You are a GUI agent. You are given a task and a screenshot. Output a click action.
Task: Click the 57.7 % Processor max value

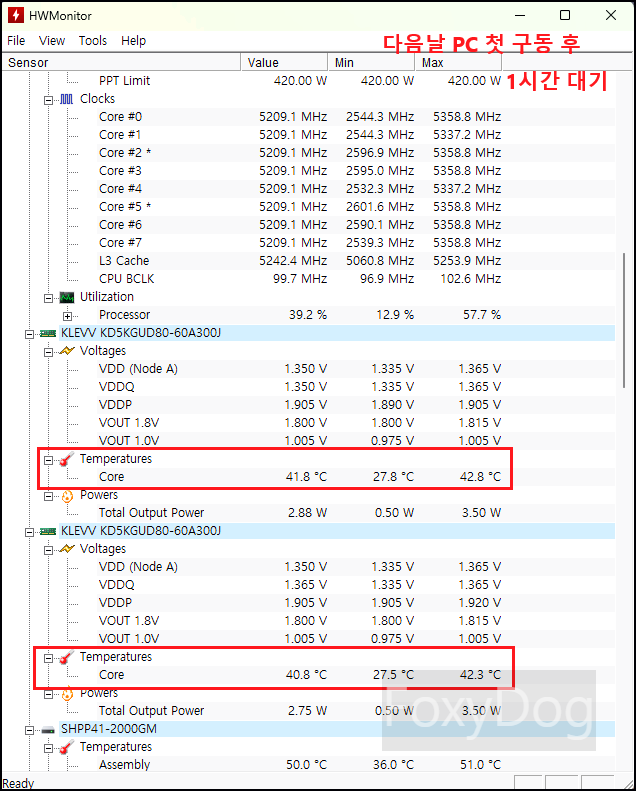click(482, 315)
